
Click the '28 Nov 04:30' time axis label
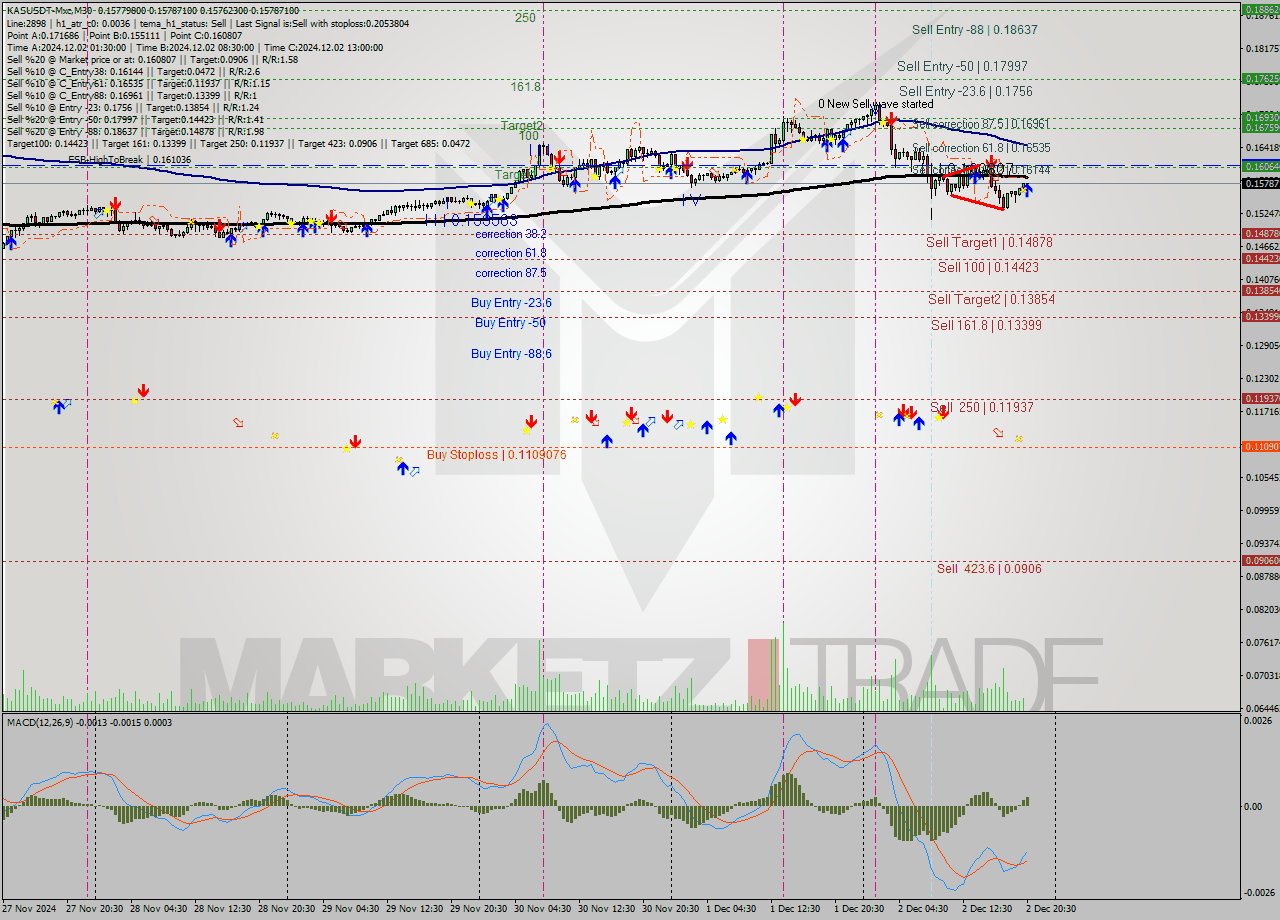[x=159, y=909]
